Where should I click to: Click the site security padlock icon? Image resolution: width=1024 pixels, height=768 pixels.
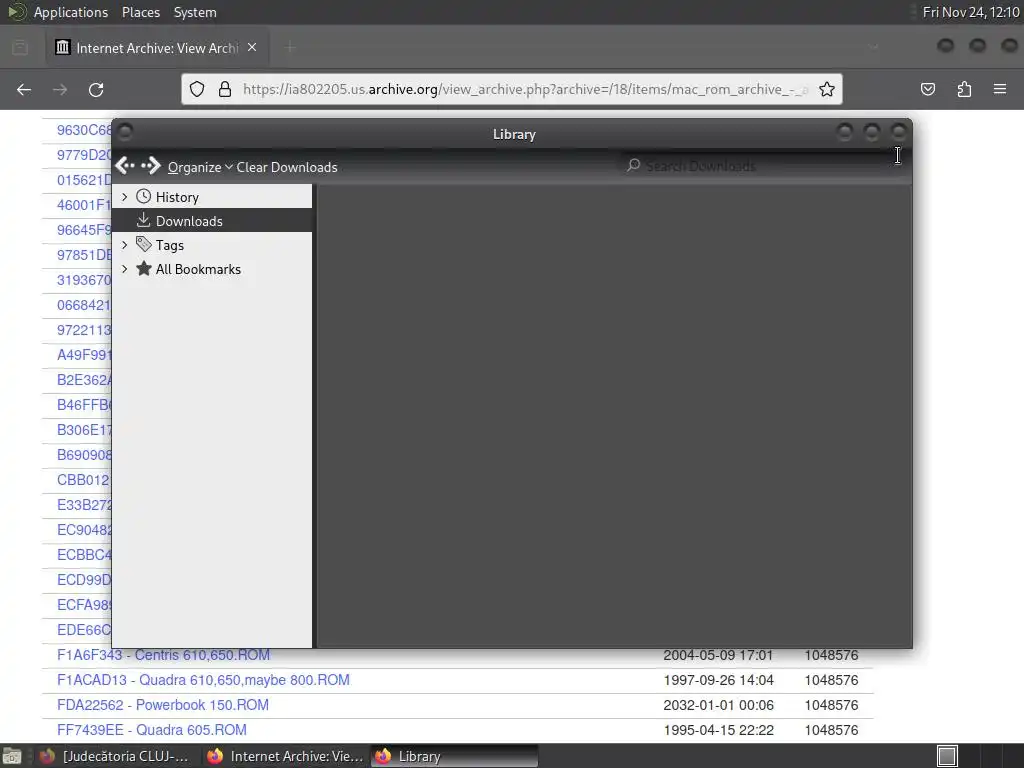(x=225, y=89)
